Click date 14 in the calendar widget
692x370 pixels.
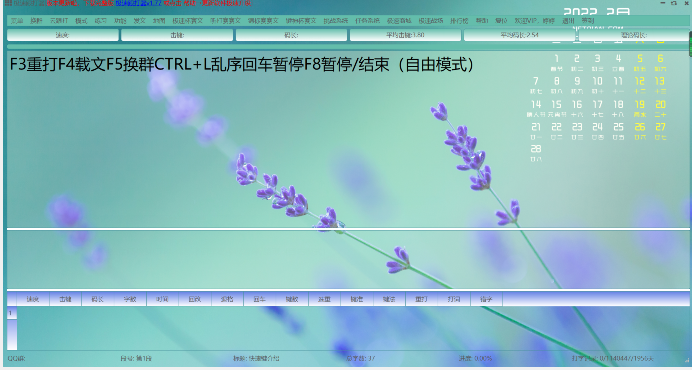click(x=536, y=104)
